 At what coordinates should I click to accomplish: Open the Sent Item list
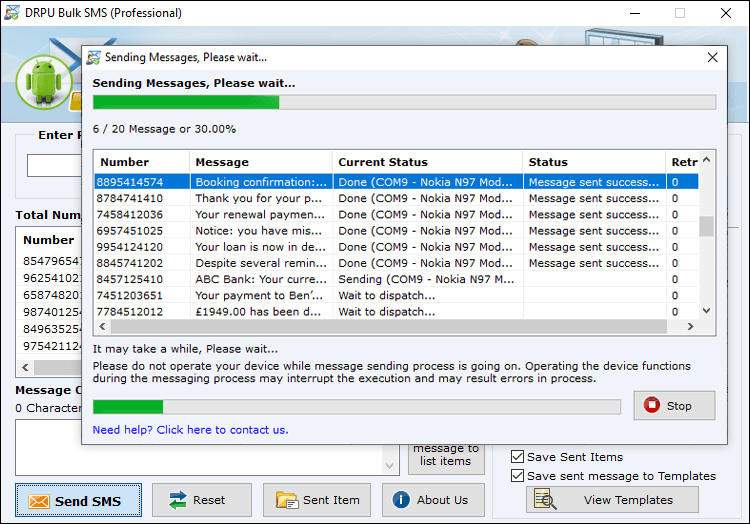[x=317, y=500]
